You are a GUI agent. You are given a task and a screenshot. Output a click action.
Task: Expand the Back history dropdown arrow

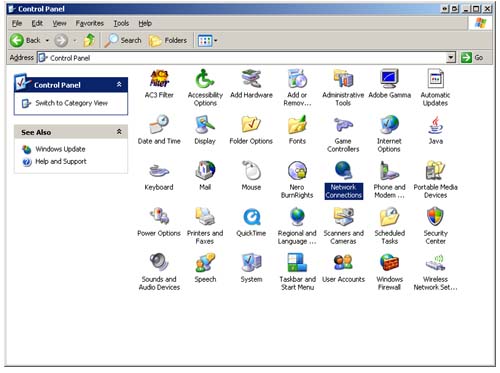(x=47, y=40)
